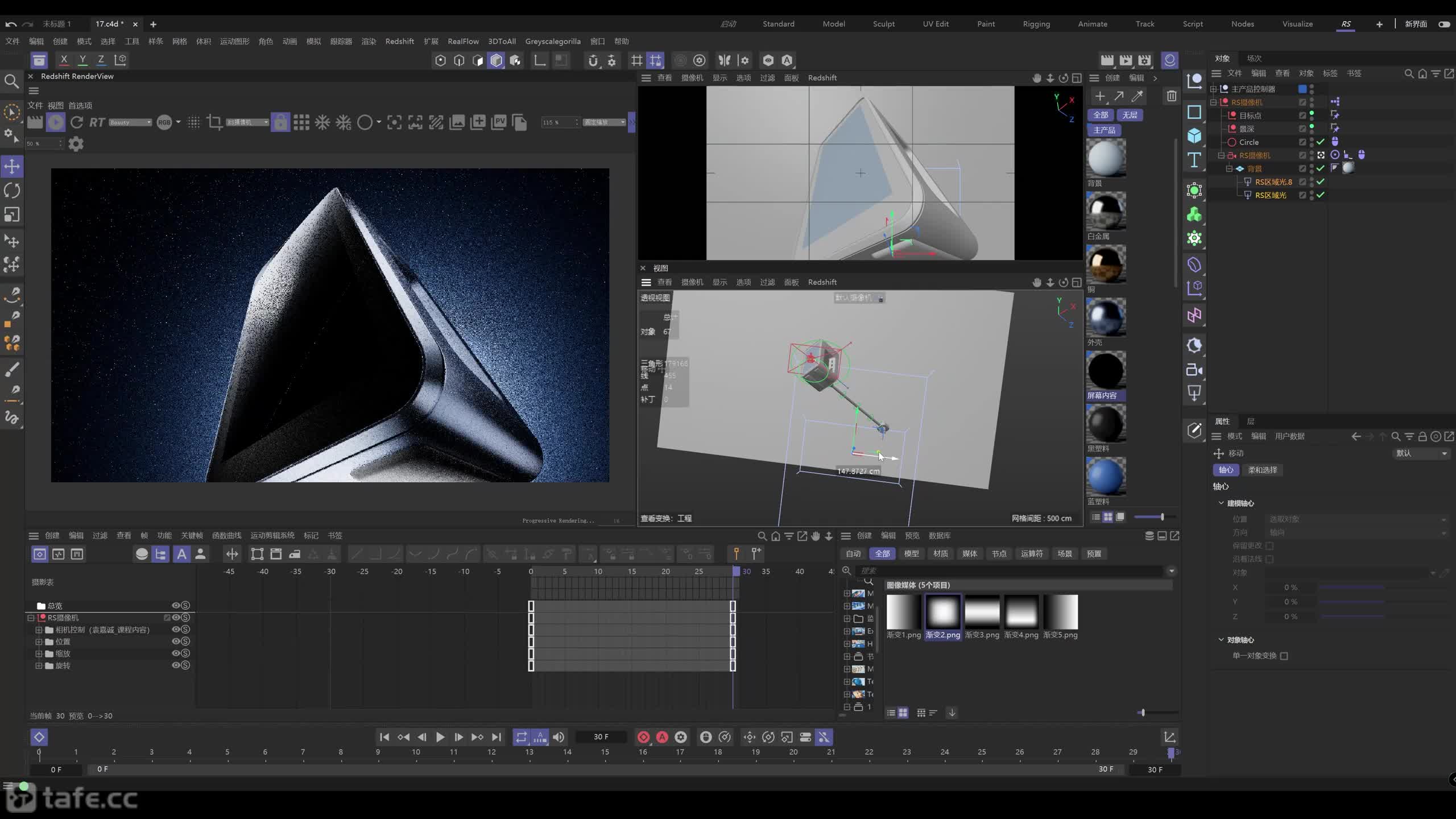This screenshot has height=819, width=1456.
Task: Enable autokeying button
Action: pos(662,737)
